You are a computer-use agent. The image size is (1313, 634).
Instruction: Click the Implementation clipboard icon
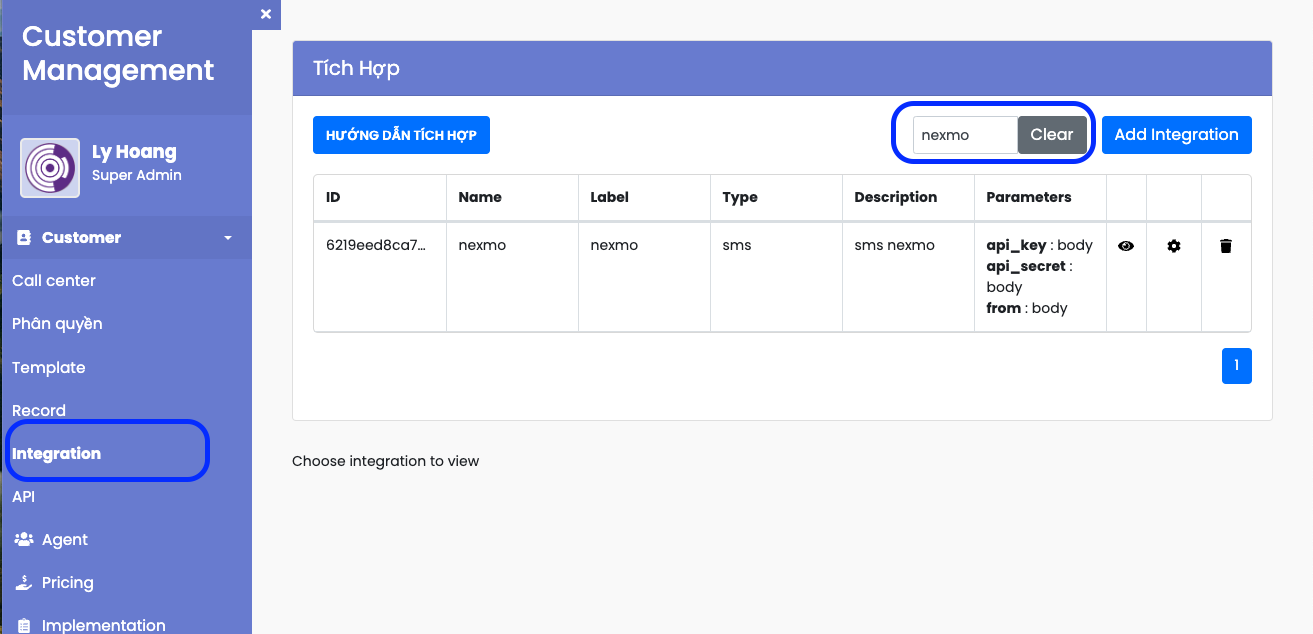point(24,625)
